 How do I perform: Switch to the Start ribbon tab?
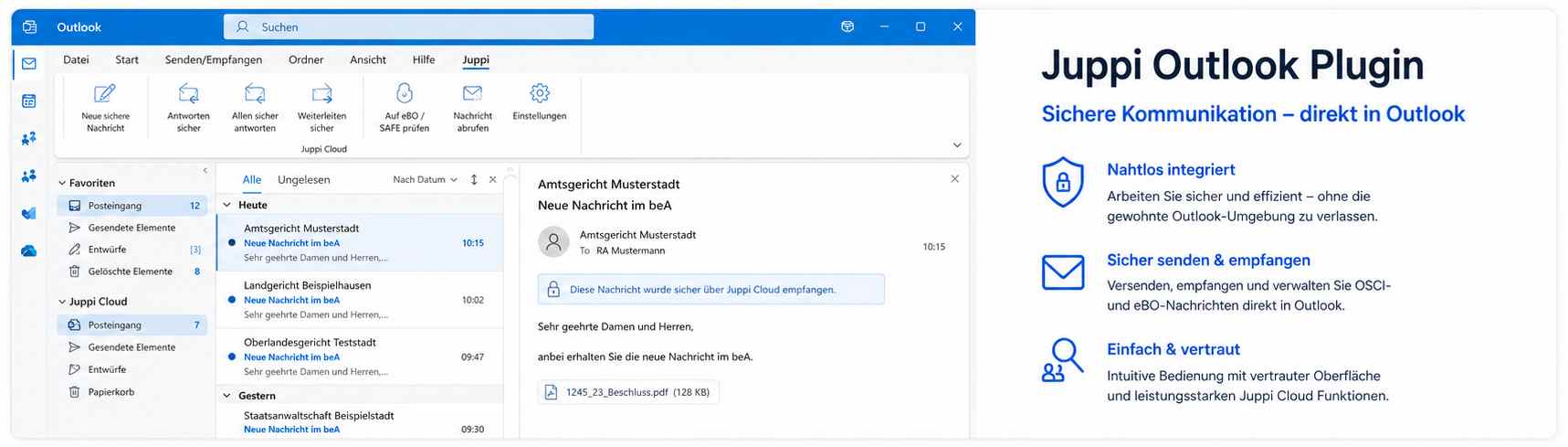click(x=127, y=59)
